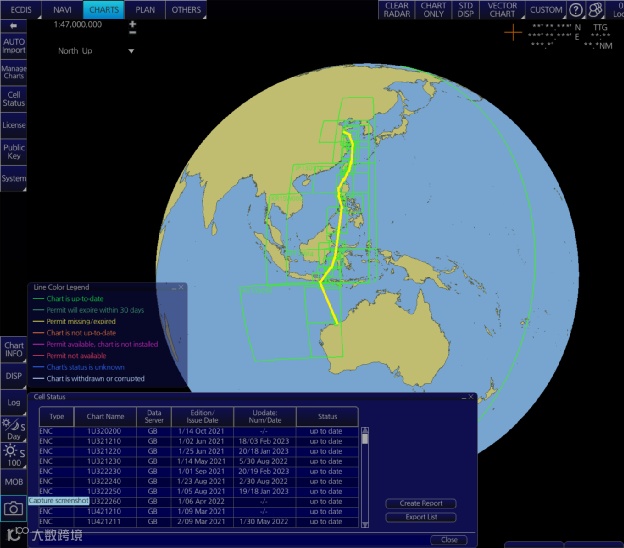The image size is (624, 548).
Task: Open the Public Key sidebar item
Action: [14, 152]
